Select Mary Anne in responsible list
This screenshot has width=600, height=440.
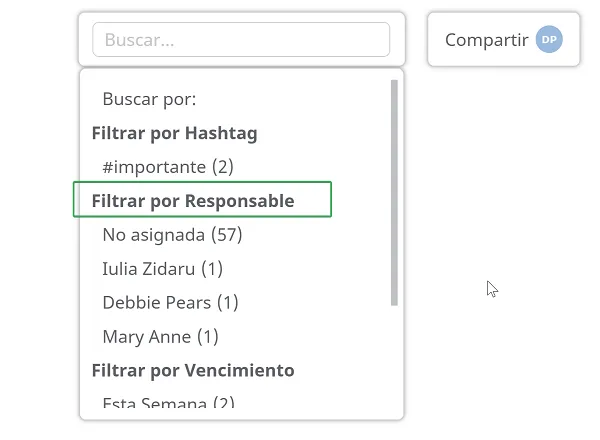point(160,337)
